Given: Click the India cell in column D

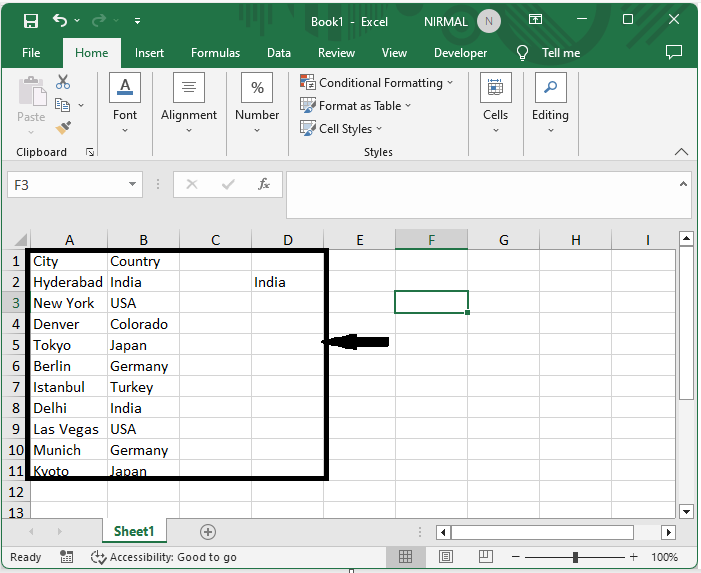Looking at the screenshot, I should point(287,282).
